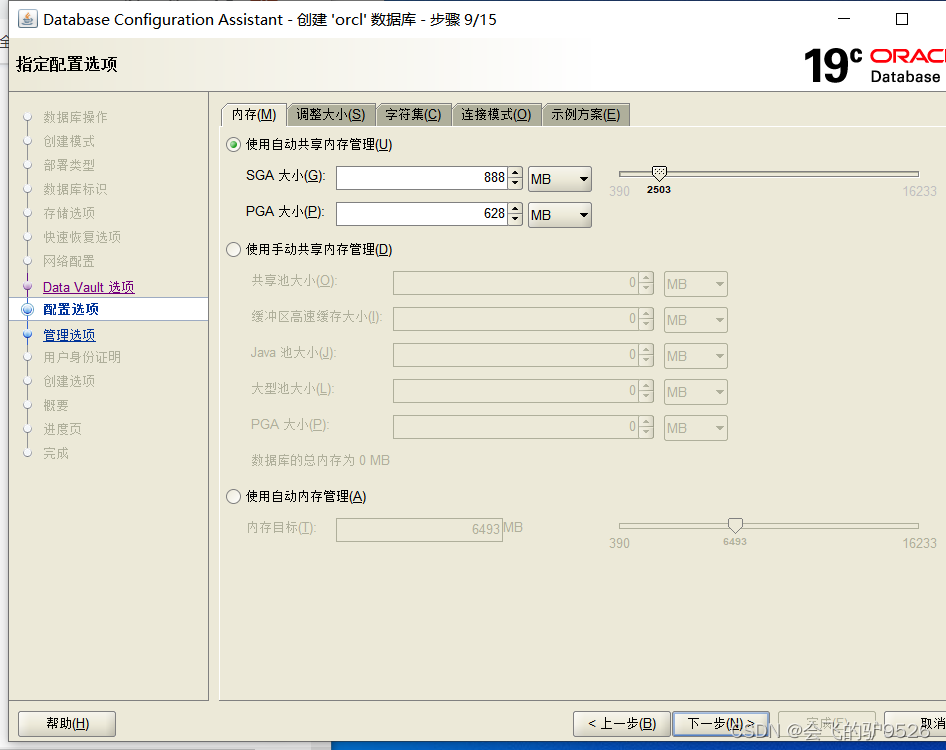Open the 共享池大小 unit dropdown
The height and width of the screenshot is (750, 946).
tap(694, 283)
